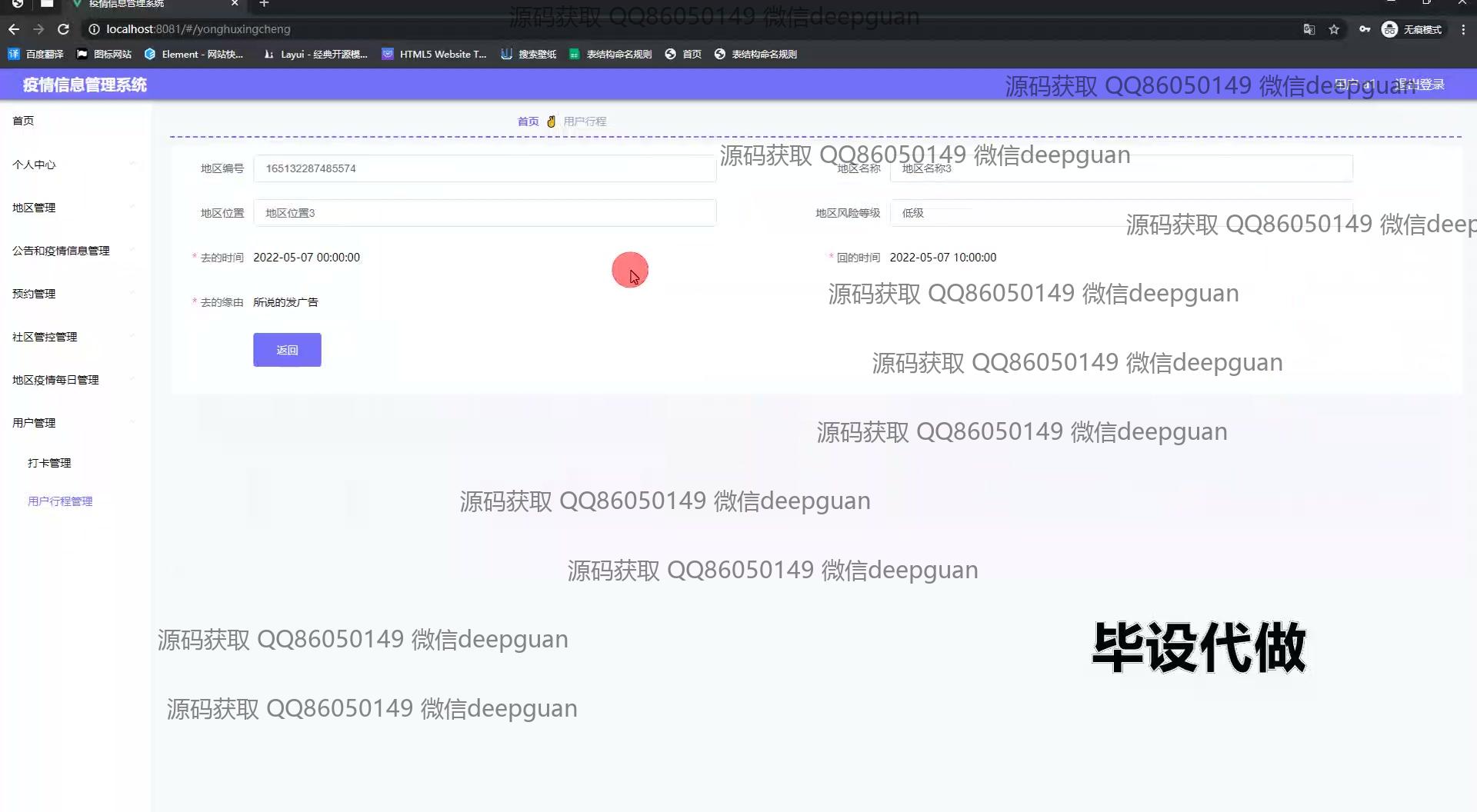The width and height of the screenshot is (1477, 812).
Task: Expand the 社区管控管理 sidebar menu
Action: coord(75,337)
